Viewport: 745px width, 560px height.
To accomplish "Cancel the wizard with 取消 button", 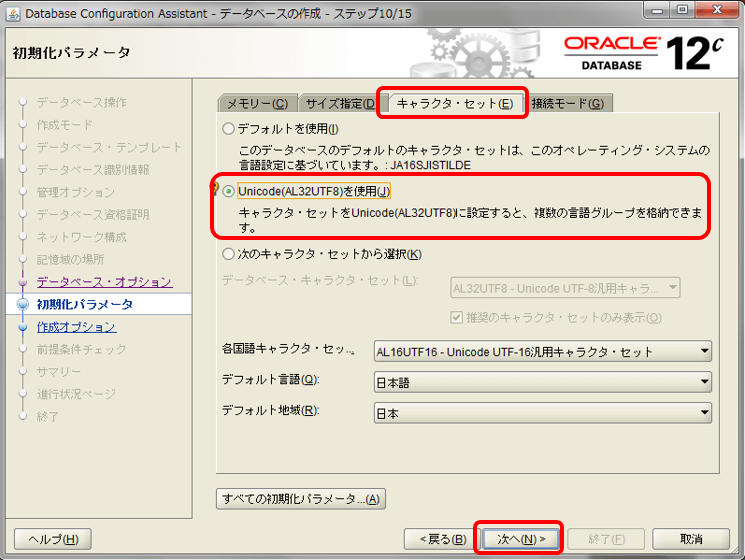I will tap(691, 539).
